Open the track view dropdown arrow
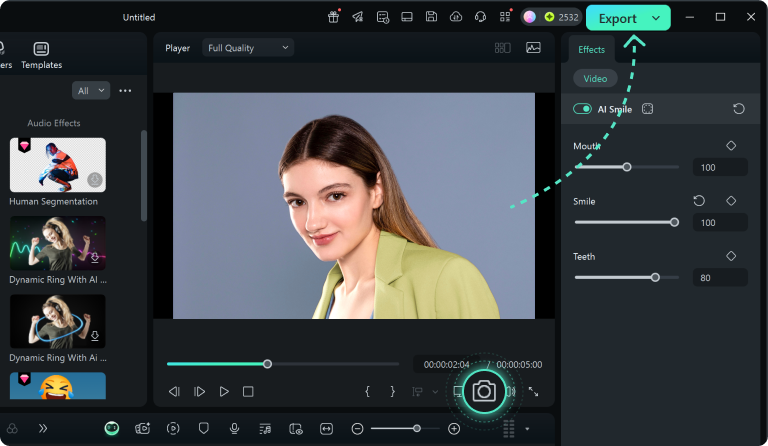 [527, 429]
